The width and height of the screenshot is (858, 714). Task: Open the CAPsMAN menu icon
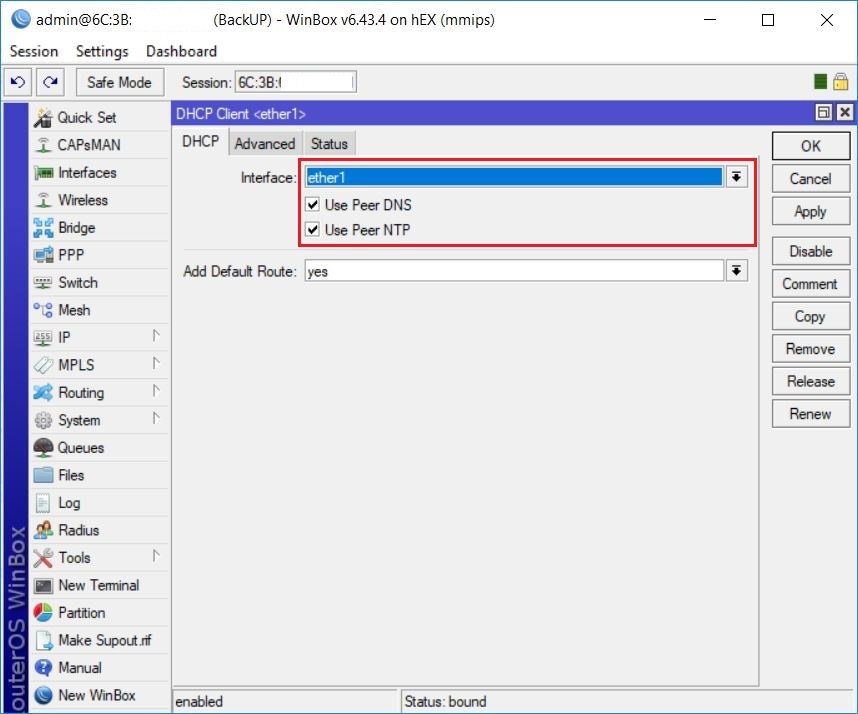click(x=43, y=145)
